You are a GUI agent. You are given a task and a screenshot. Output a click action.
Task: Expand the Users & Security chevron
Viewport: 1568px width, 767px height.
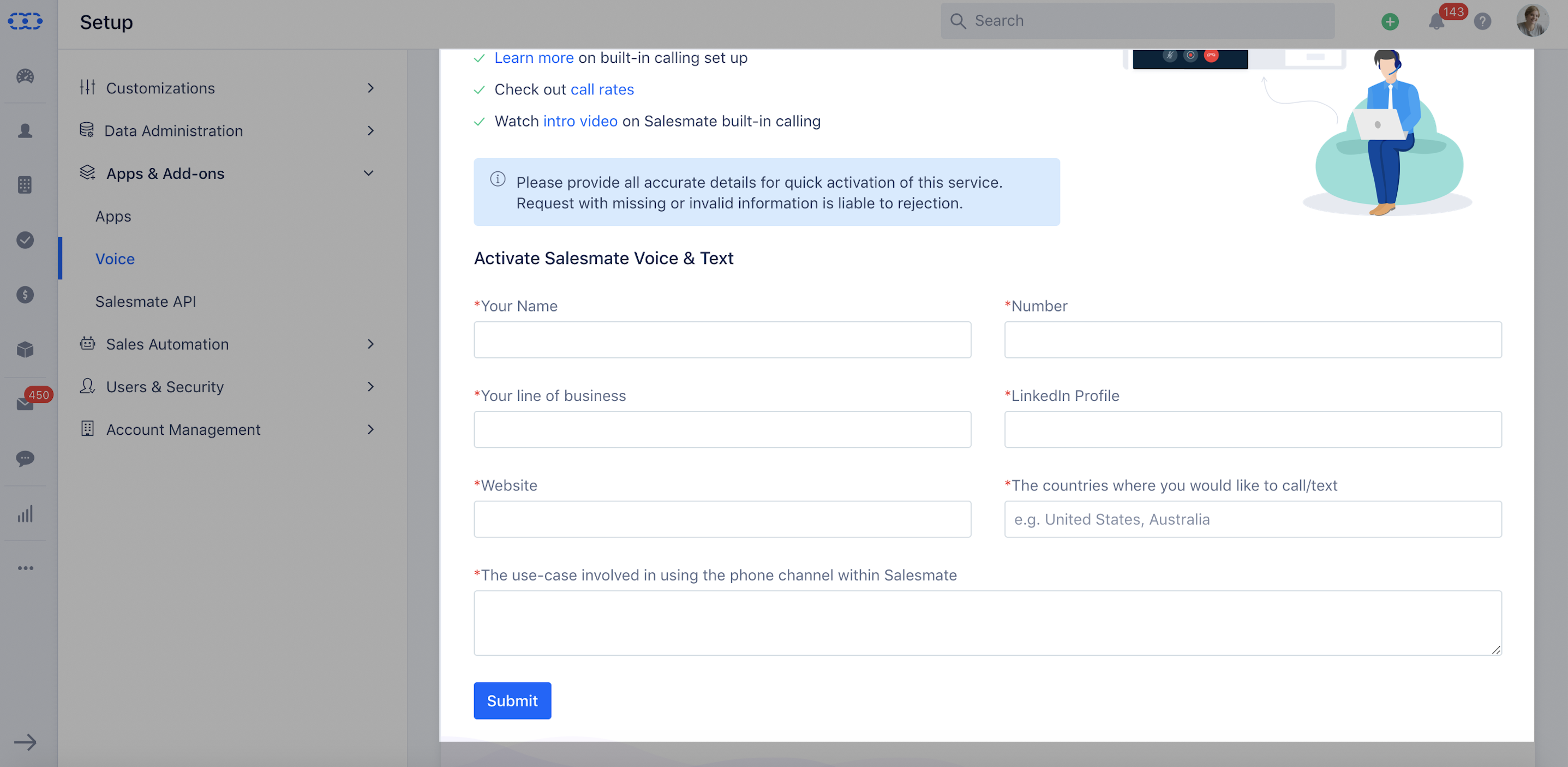click(x=370, y=387)
